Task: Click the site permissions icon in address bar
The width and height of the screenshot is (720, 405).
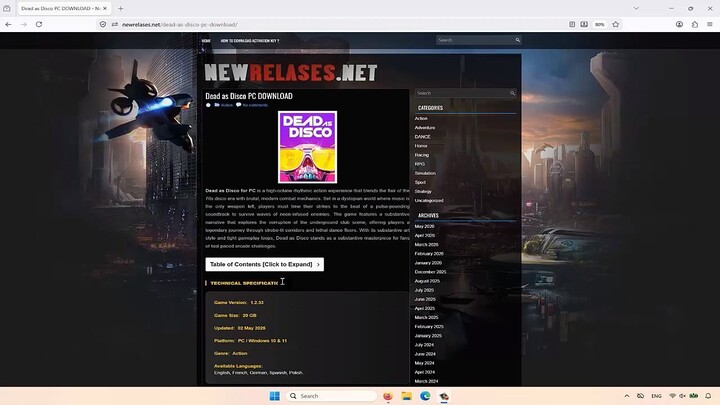Action: point(114,24)
